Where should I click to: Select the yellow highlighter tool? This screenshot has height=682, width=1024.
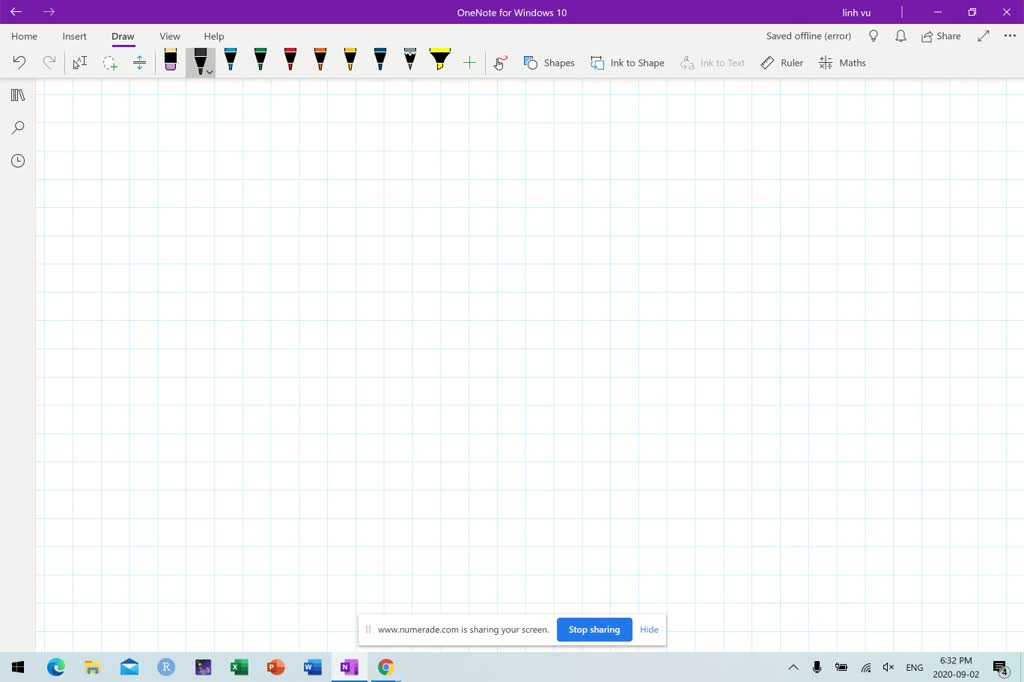click(x=439, y=62)
